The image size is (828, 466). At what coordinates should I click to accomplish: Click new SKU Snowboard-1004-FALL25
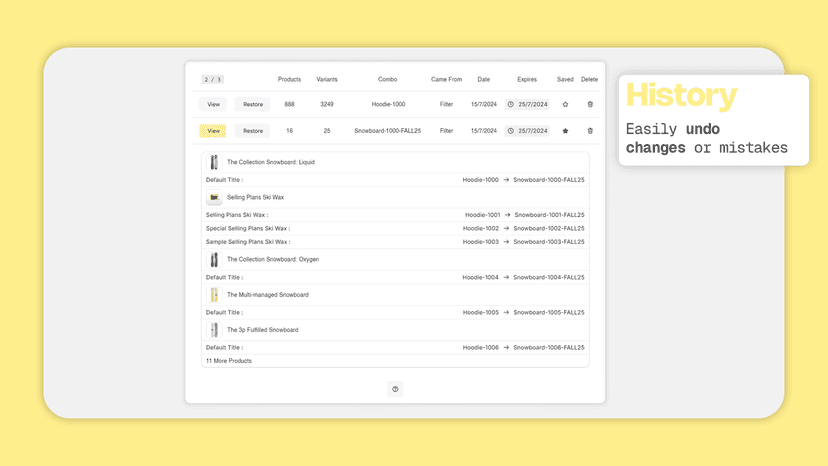(549, 277)
